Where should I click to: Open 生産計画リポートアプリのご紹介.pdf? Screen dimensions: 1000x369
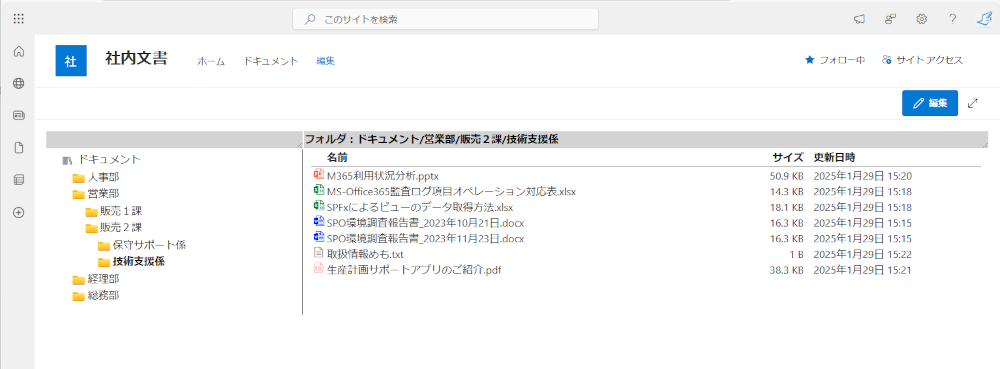pos(414,270)
